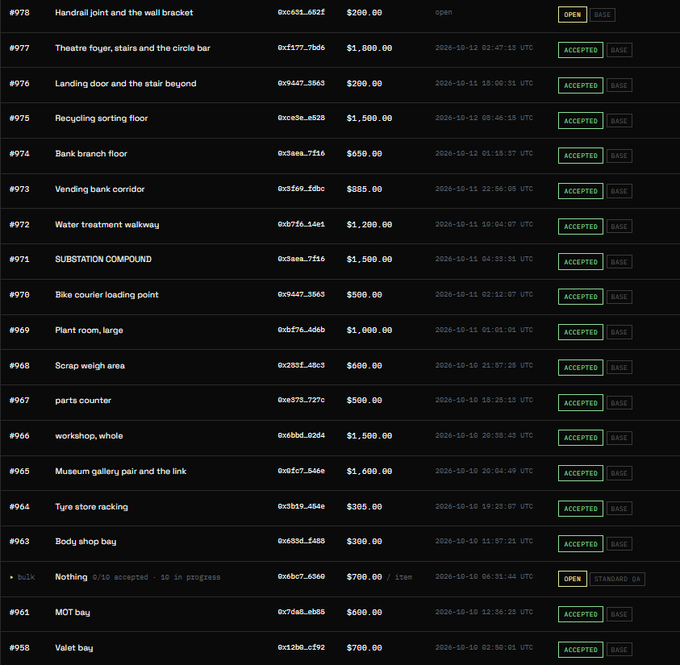Click the $1,600.00 amount

[369, 472]
